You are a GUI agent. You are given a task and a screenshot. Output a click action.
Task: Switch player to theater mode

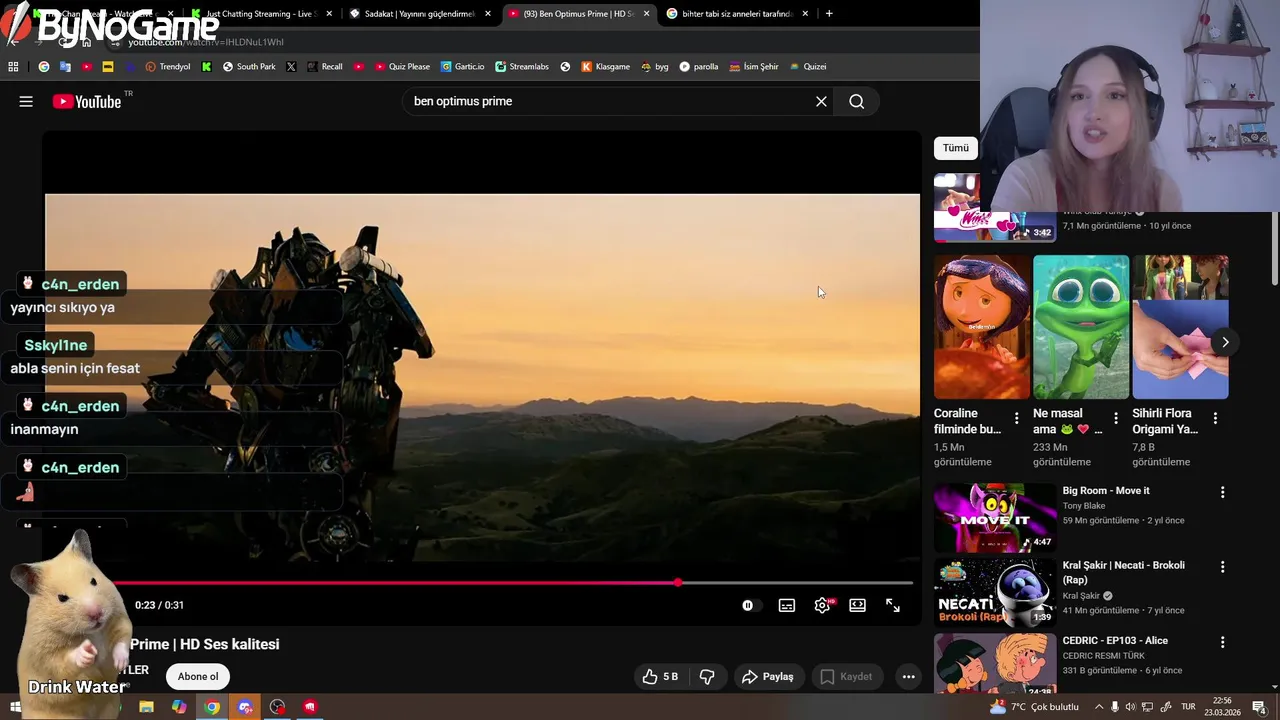857,605
